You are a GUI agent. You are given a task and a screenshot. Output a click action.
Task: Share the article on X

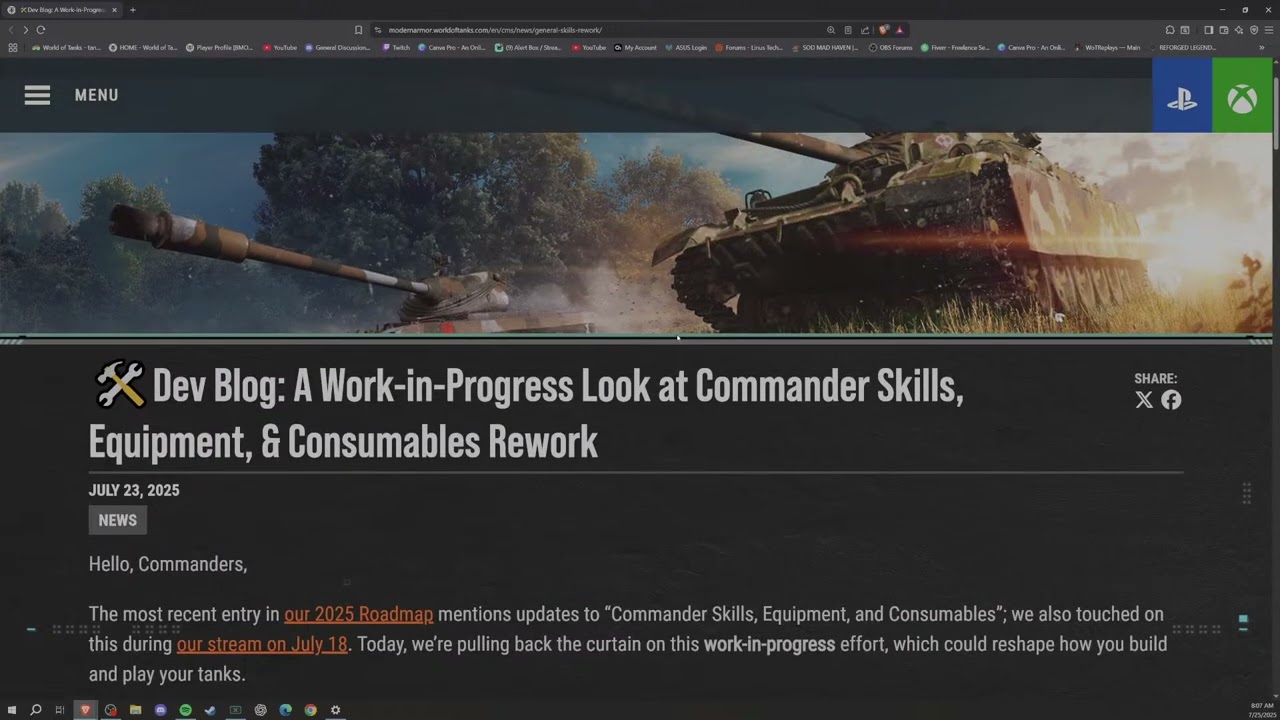1144,400
